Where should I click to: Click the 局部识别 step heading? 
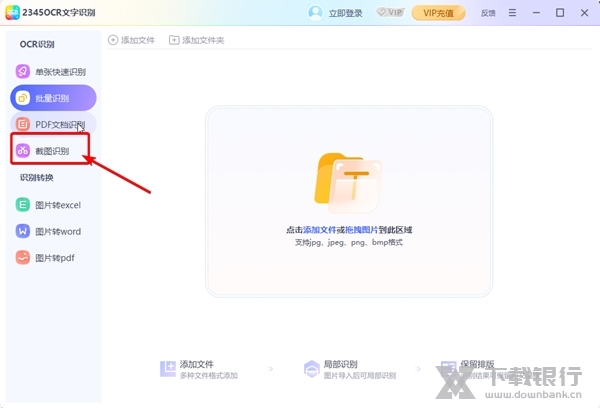coord(341,364)
